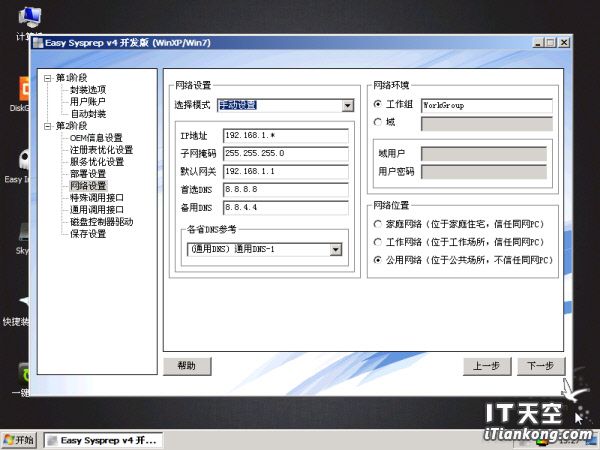Open 服务优化设置 in the tree
The width and height of the screenshot is (600, 450).
pyautogui.click(x=97, y=161)
